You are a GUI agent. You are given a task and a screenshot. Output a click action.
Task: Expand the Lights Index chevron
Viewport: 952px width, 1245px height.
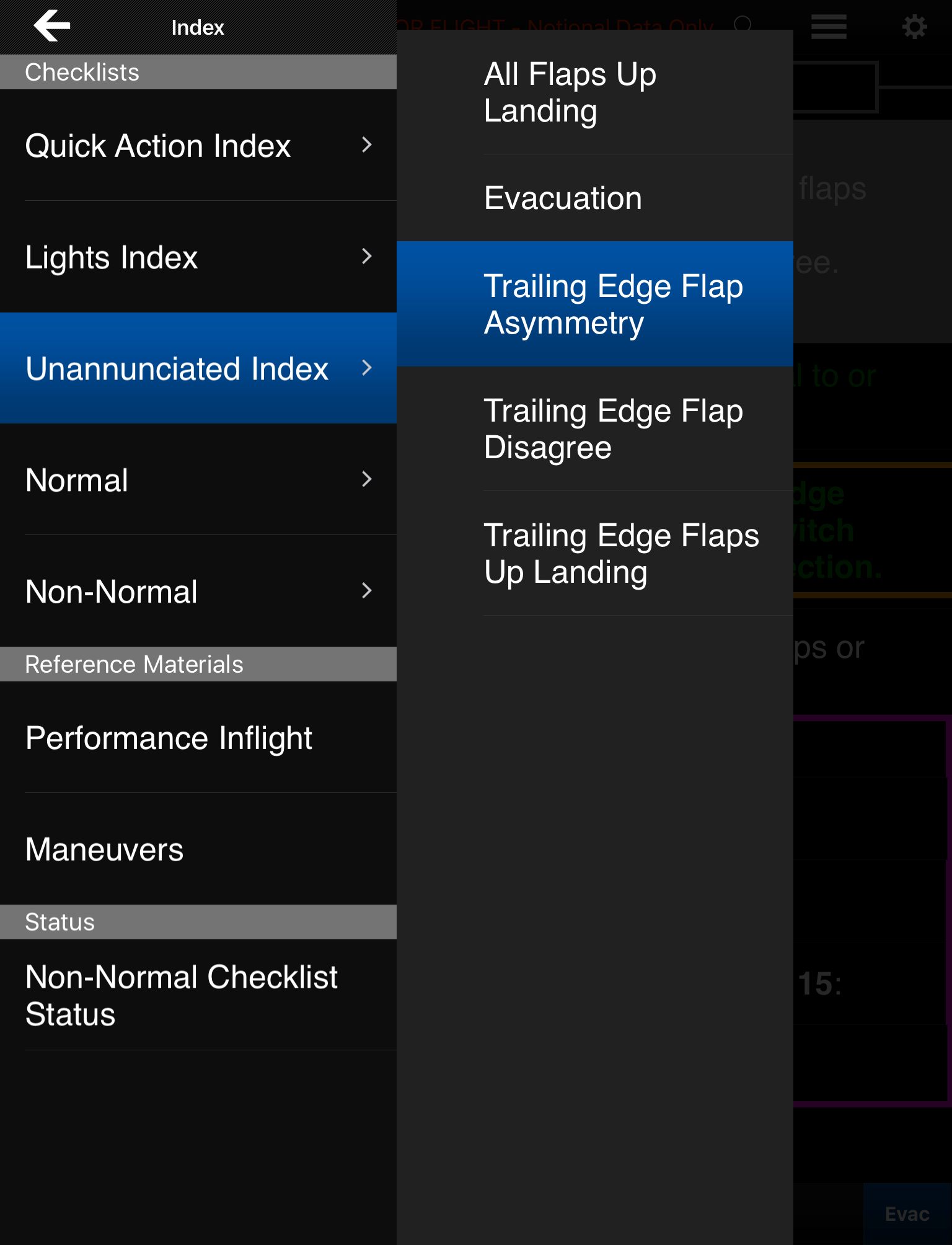367,257
